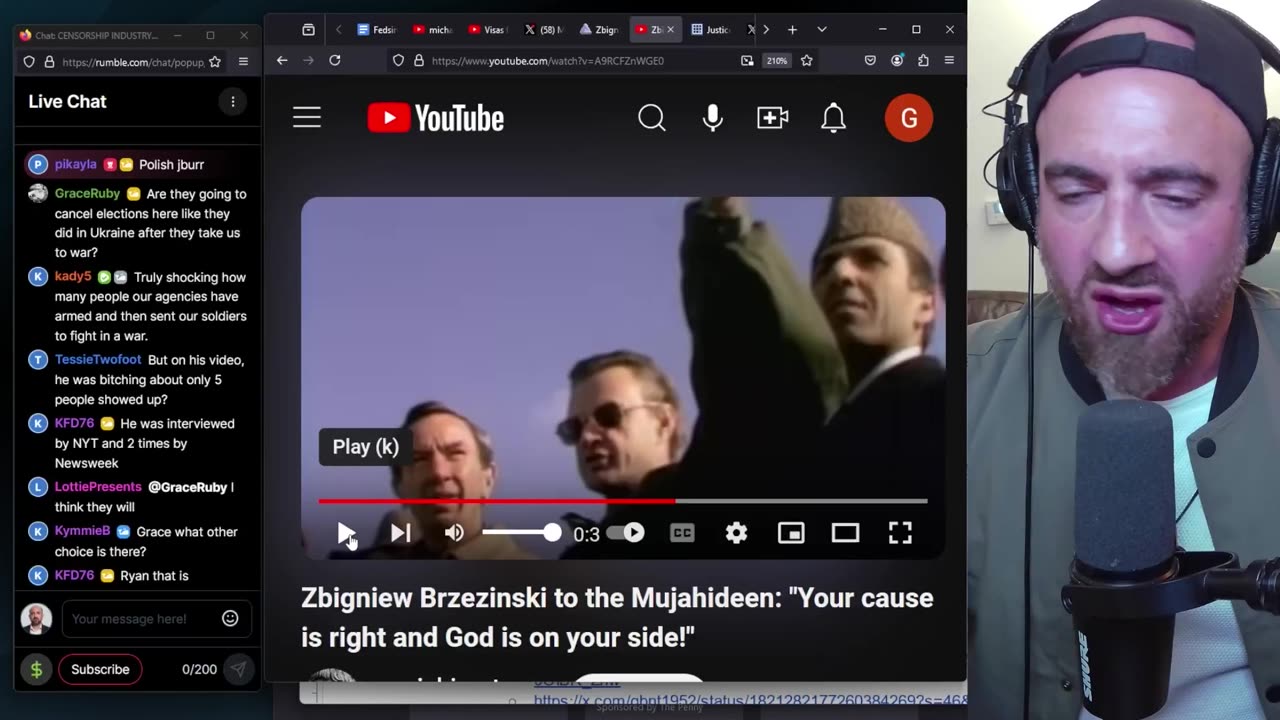Open the YouTube hamburger guide menu
1280x720 pixels.
tap(307, 118)
